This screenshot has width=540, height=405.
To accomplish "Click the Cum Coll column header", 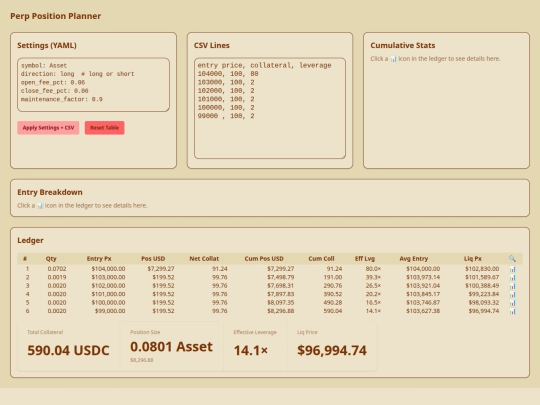I will click(321, 259).
